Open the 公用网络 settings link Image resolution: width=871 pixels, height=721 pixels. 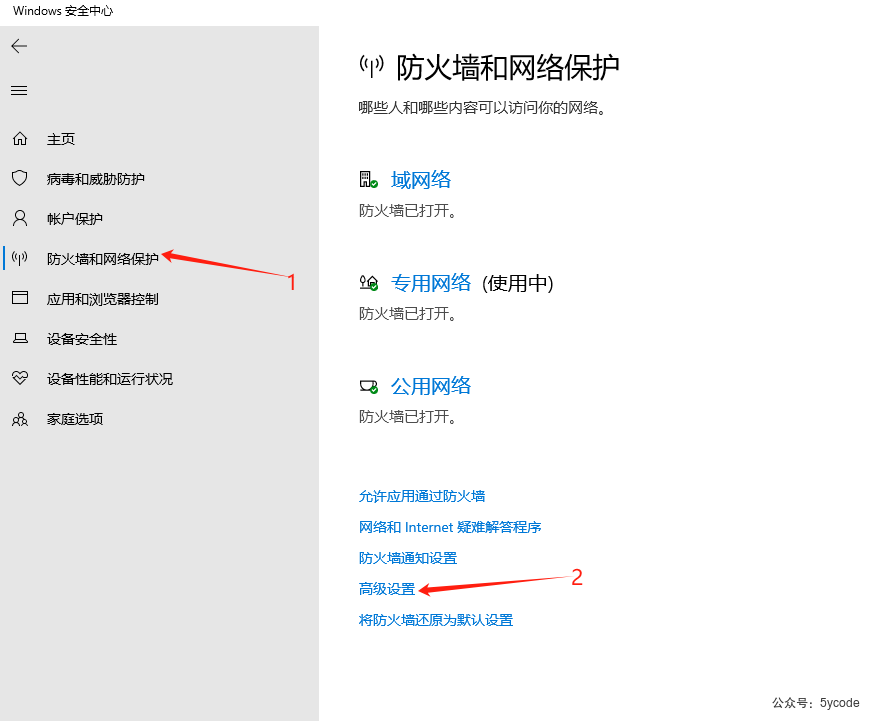(x=431, y=386)
